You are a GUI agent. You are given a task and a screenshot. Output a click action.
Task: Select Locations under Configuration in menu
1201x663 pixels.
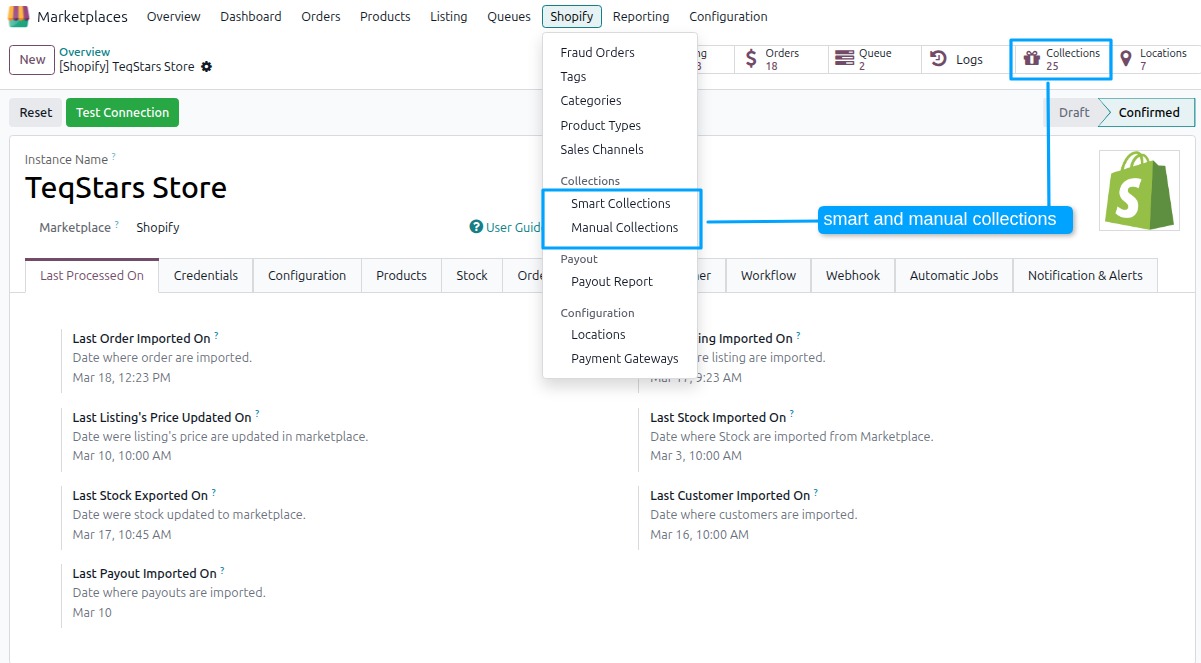coord(620,334)
